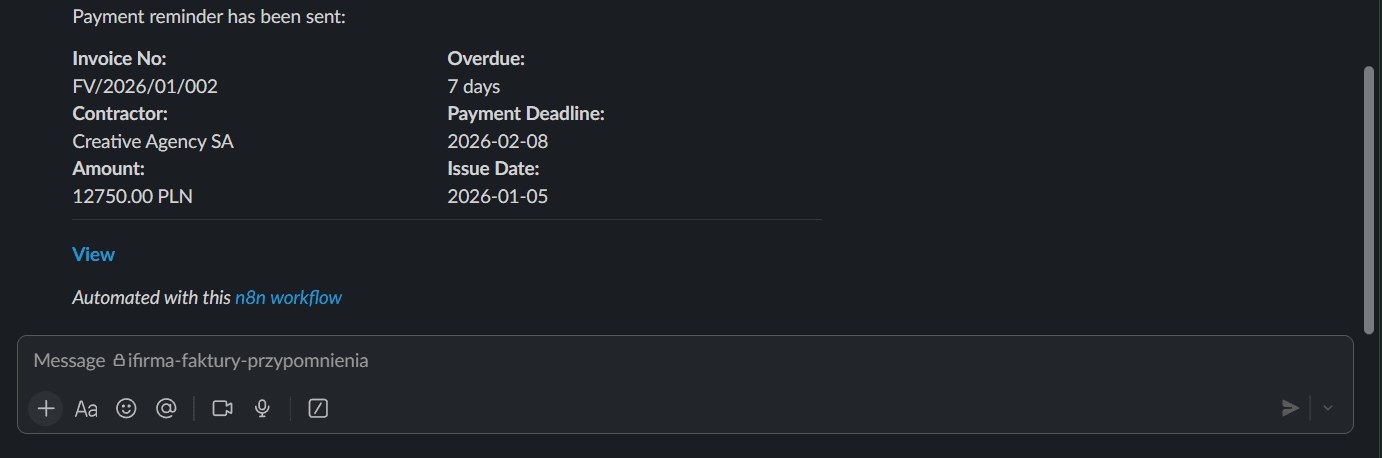This screenshot has height=458, width=1382.
Task: Record a video clip
Action: (x=222, y=408)
